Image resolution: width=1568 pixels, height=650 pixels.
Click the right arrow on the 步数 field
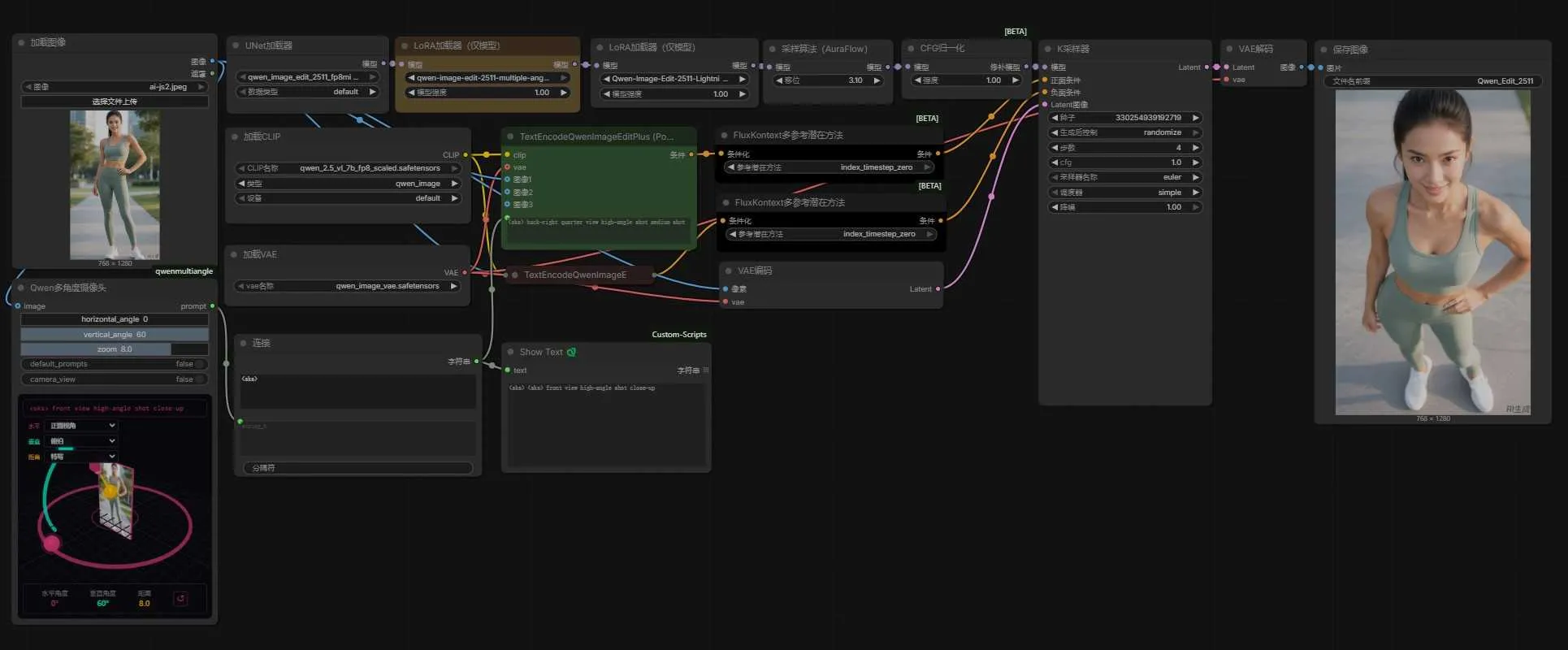pos(1195,148)
